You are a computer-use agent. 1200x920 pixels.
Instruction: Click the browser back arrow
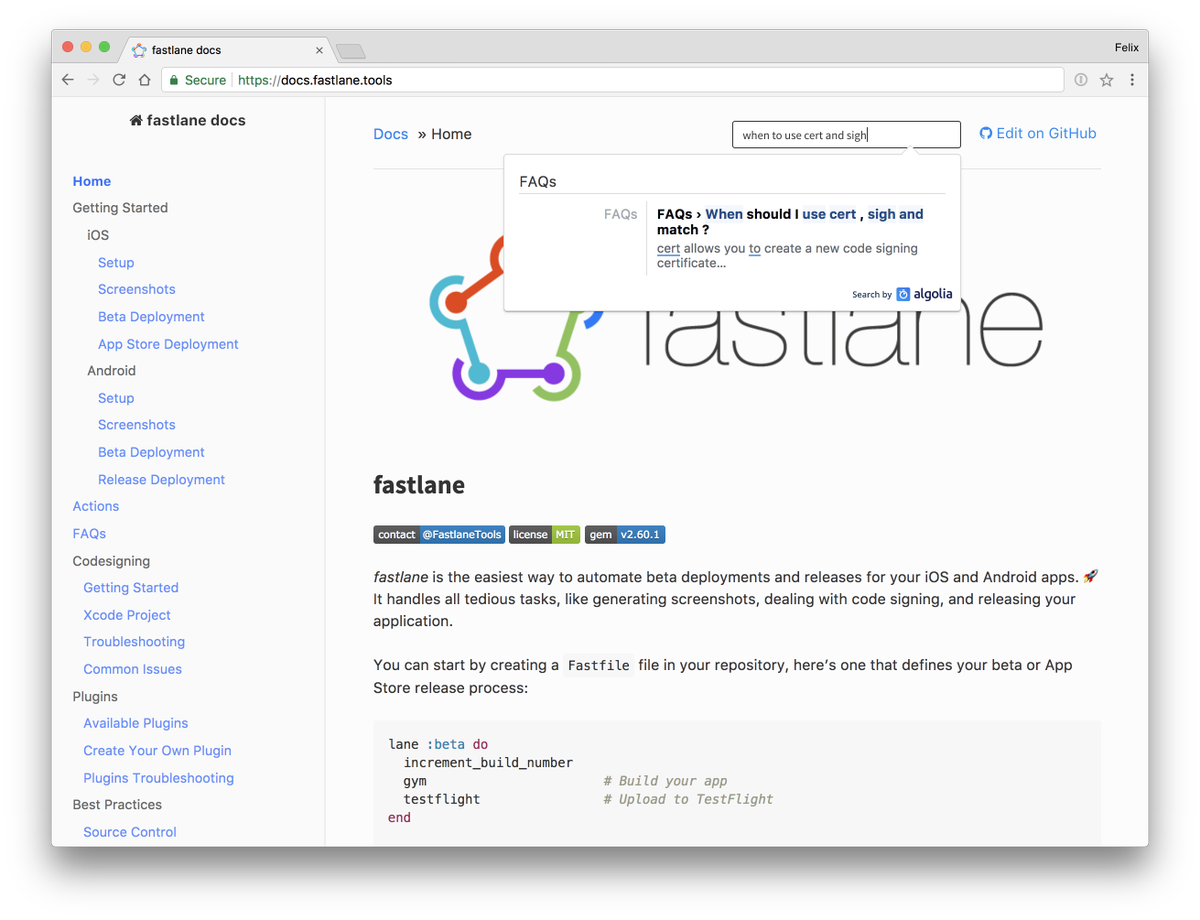(x=68, y=80)
